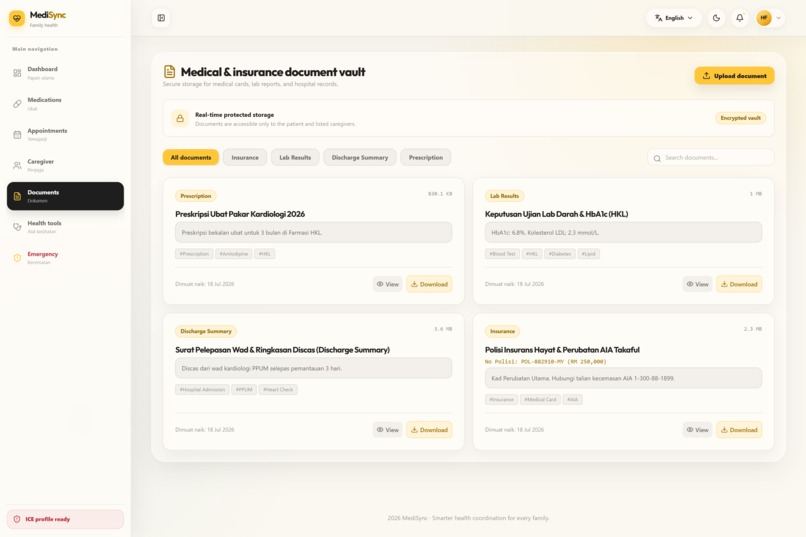Download Surat Pelepasan Wad document
The image size is (806, 537).
(429, 430)
